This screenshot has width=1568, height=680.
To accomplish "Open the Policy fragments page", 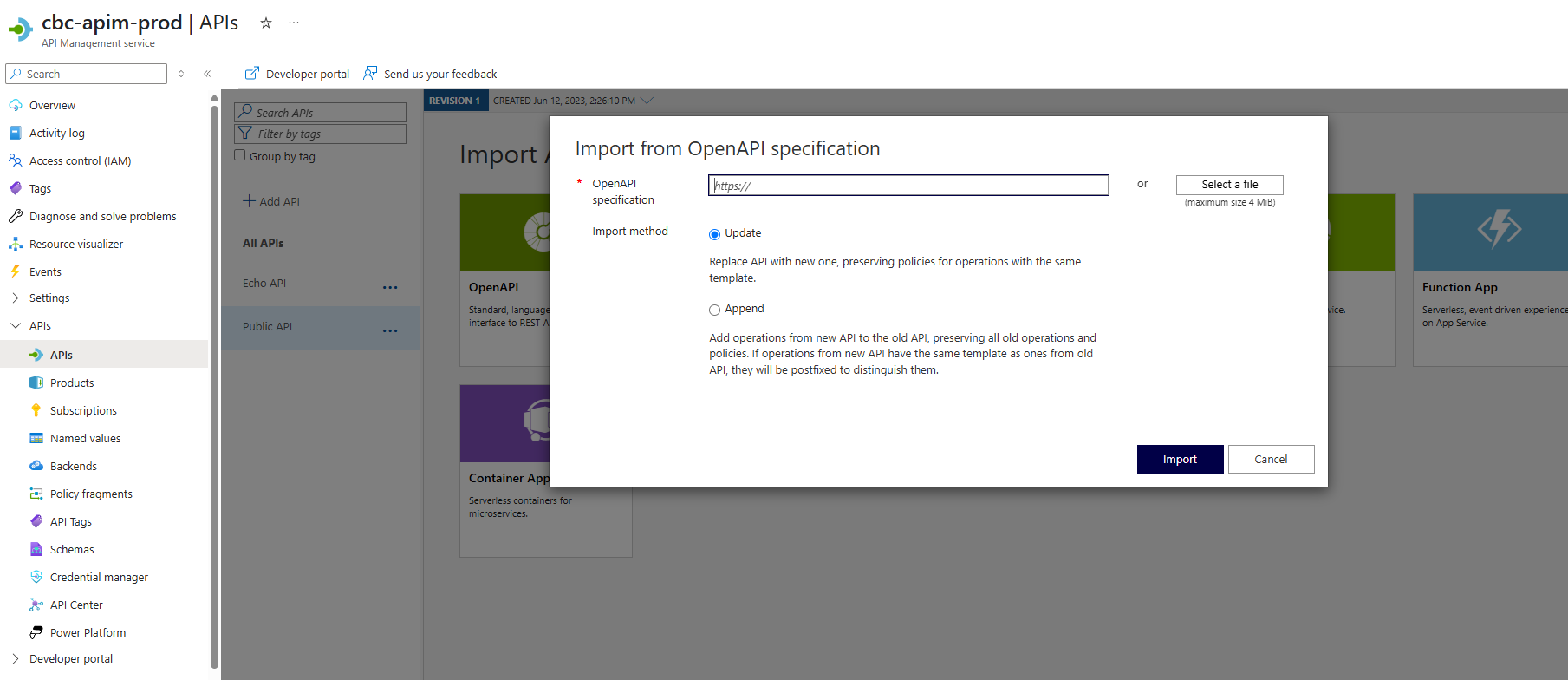I will pyautogui.click(x=91, y=494).
